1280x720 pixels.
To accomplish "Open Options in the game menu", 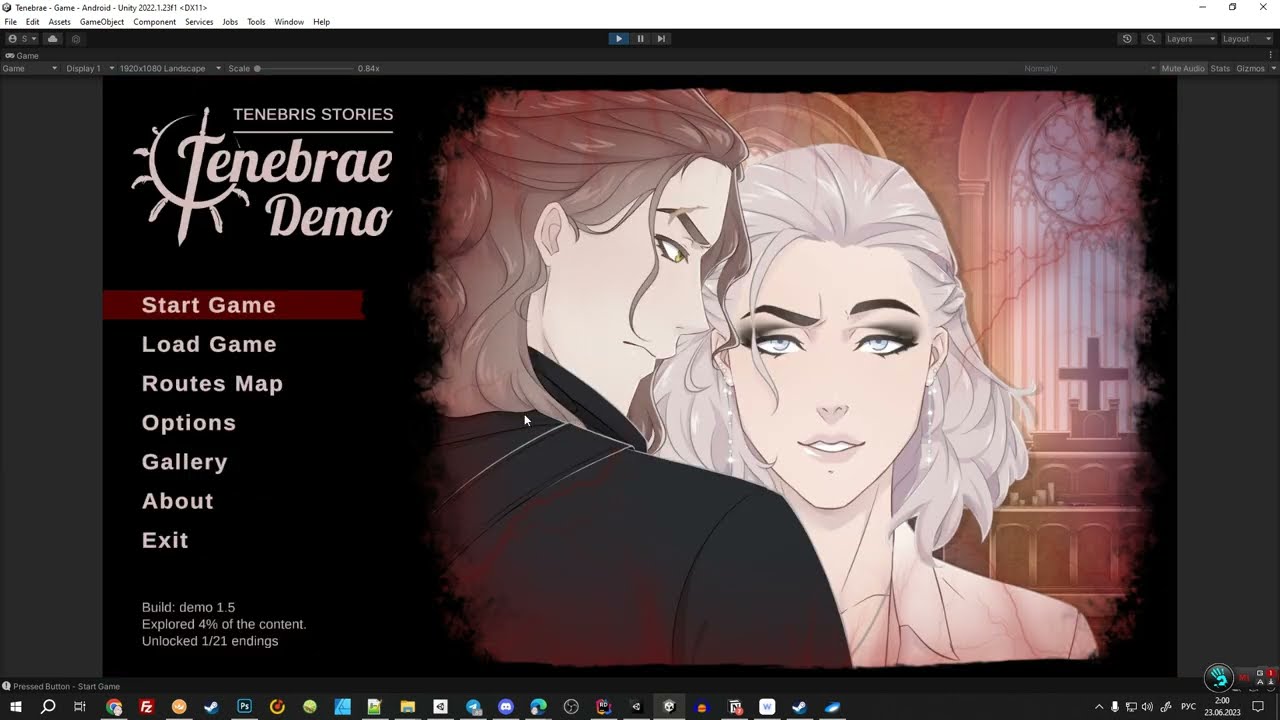I will click(x=189, y=422).
